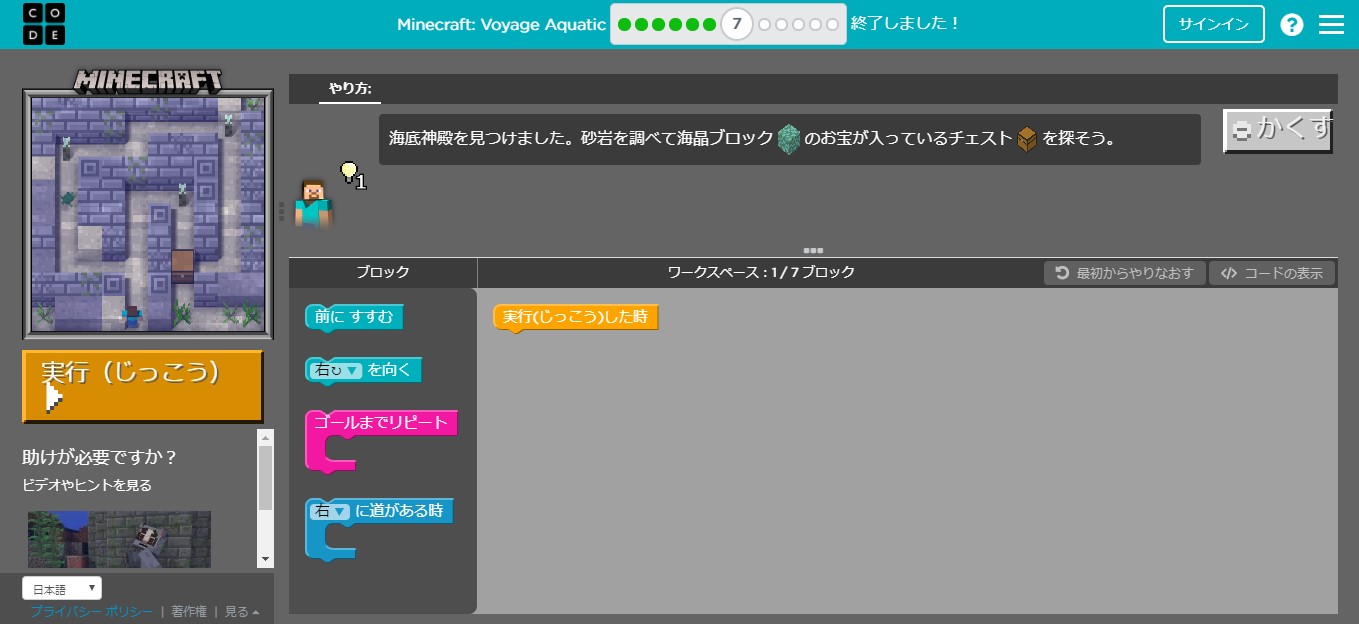Click the chest icon in instructions
This screenshot has width=1359, height=624.
(x=1027, y=139)
